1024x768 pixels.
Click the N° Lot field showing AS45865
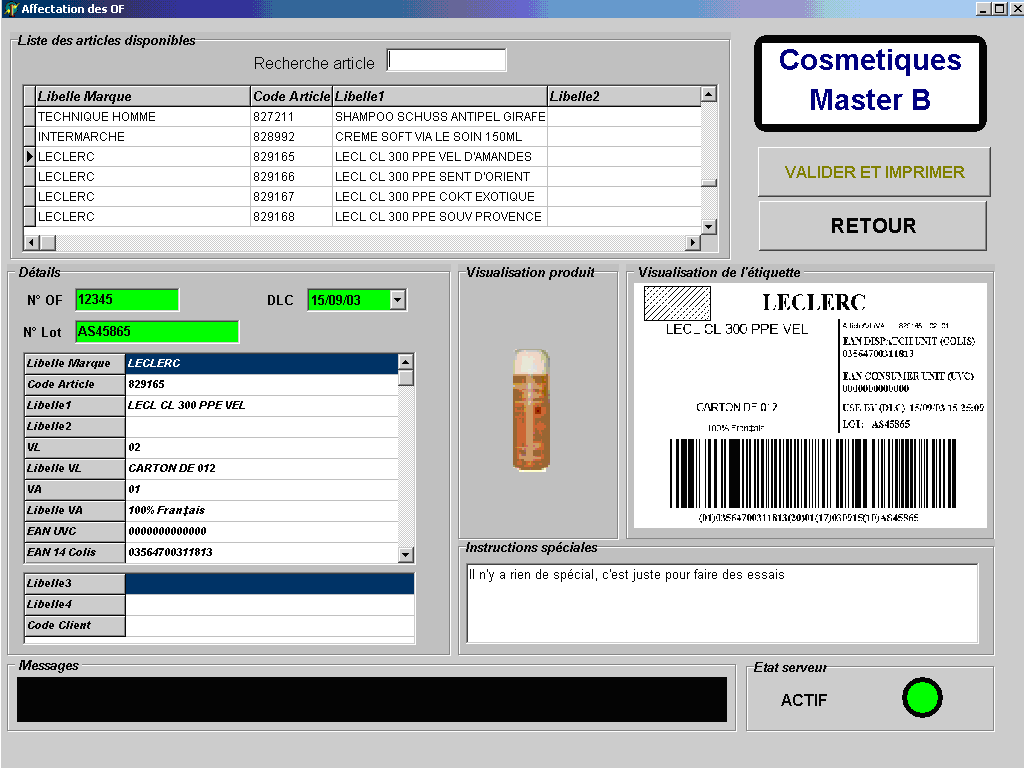(x=157, y=332)
